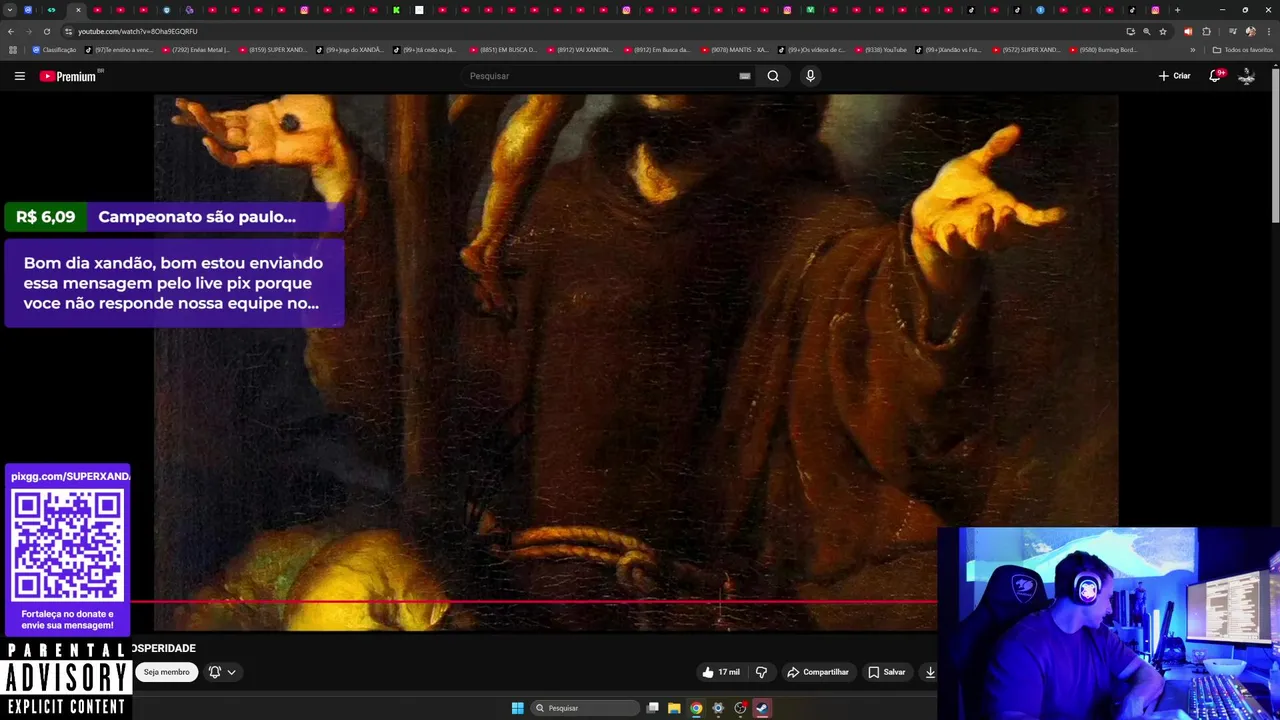Viewport: 1280px width, 720px height.
Task: Click the R$ 6,09 donation amount
Action: 45,217
